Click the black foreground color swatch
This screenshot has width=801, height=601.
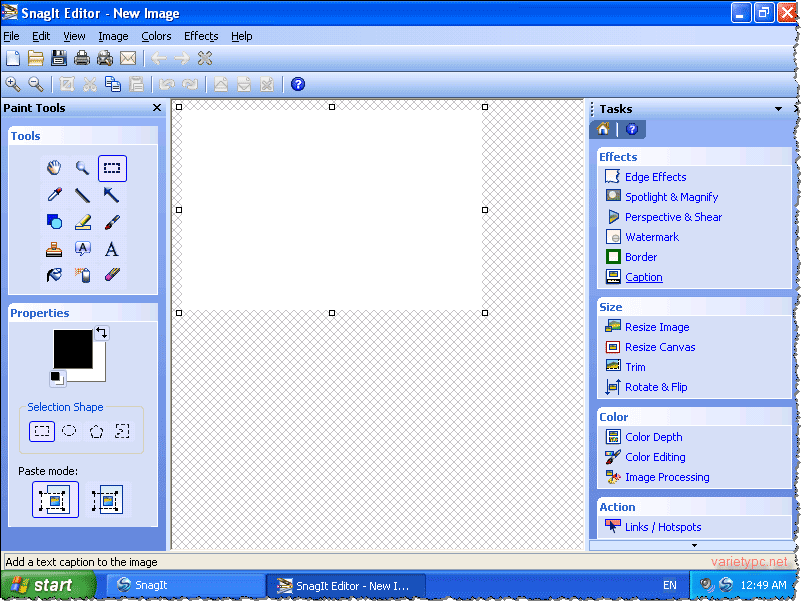[x=73, y=349]
